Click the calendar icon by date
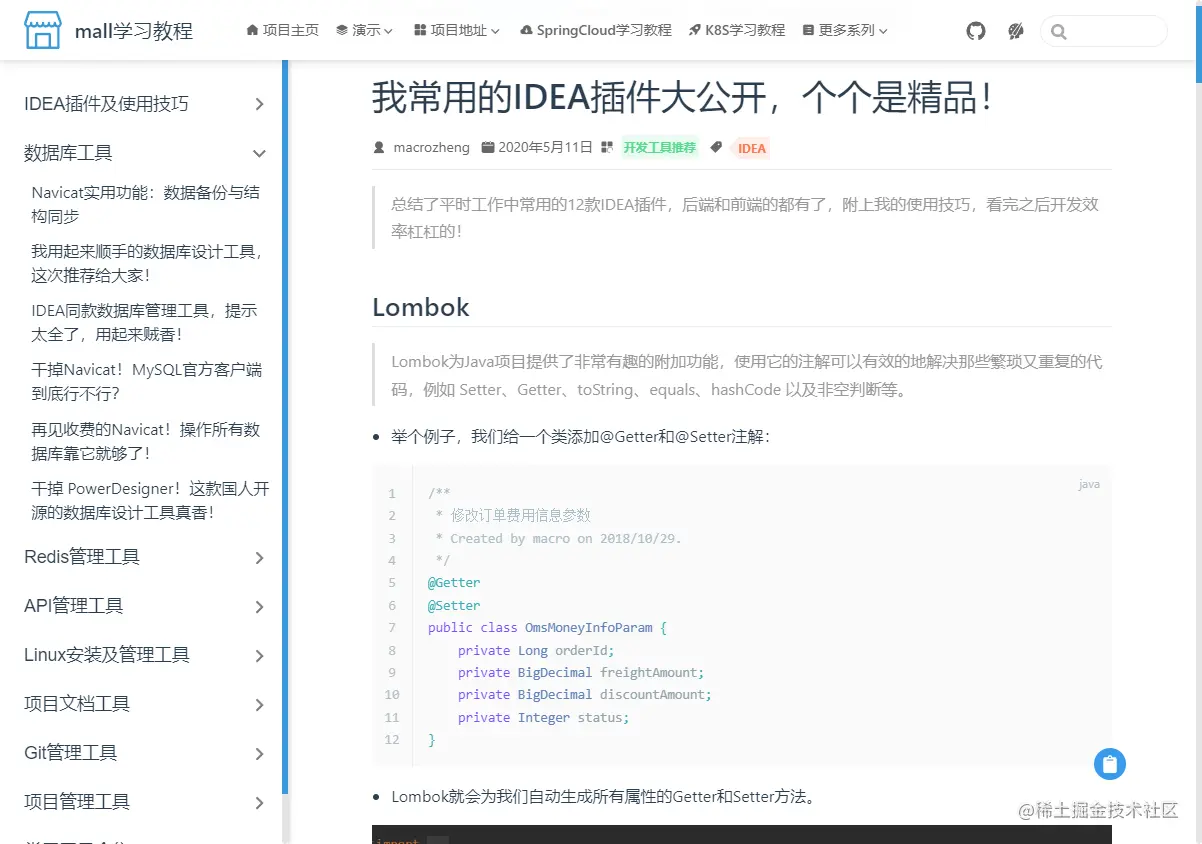The image size is (1202, 844). 488,148
